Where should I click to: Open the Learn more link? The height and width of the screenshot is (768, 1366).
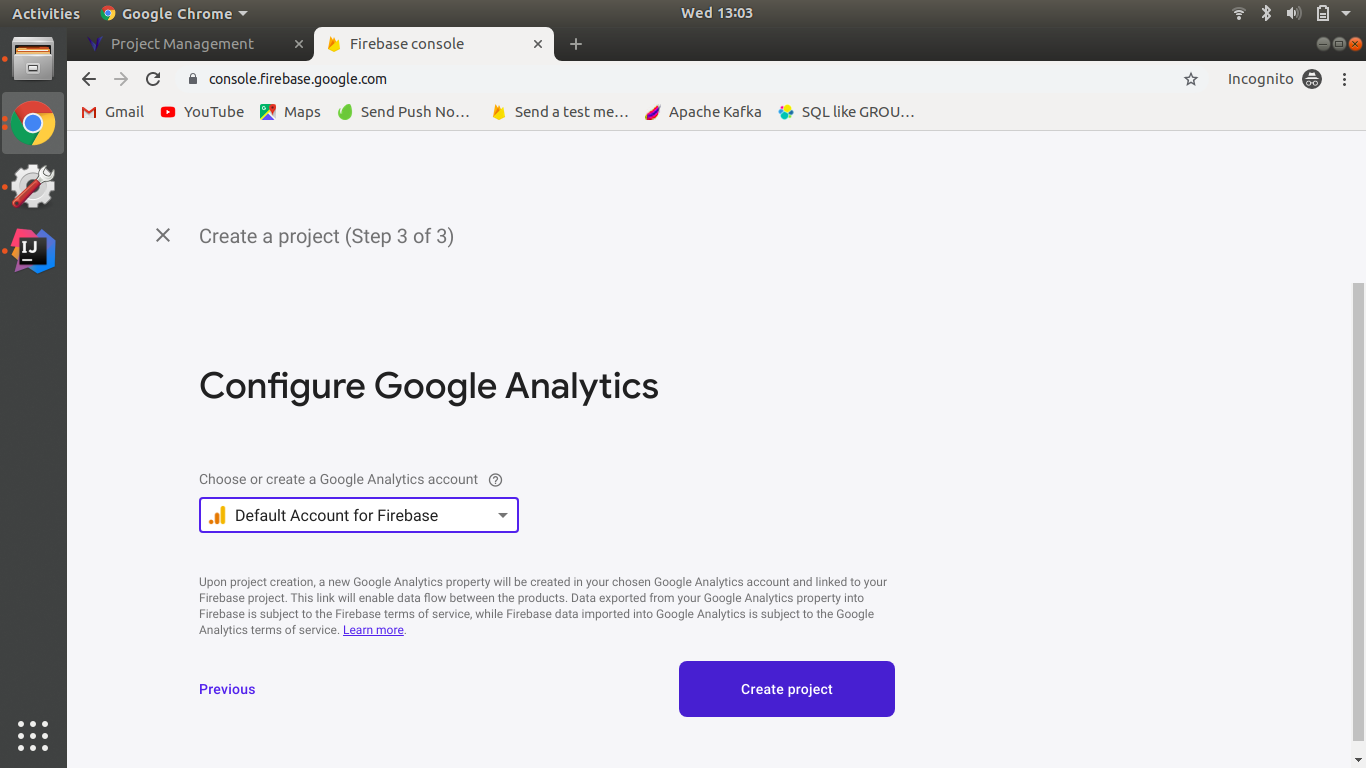point(373,630)
